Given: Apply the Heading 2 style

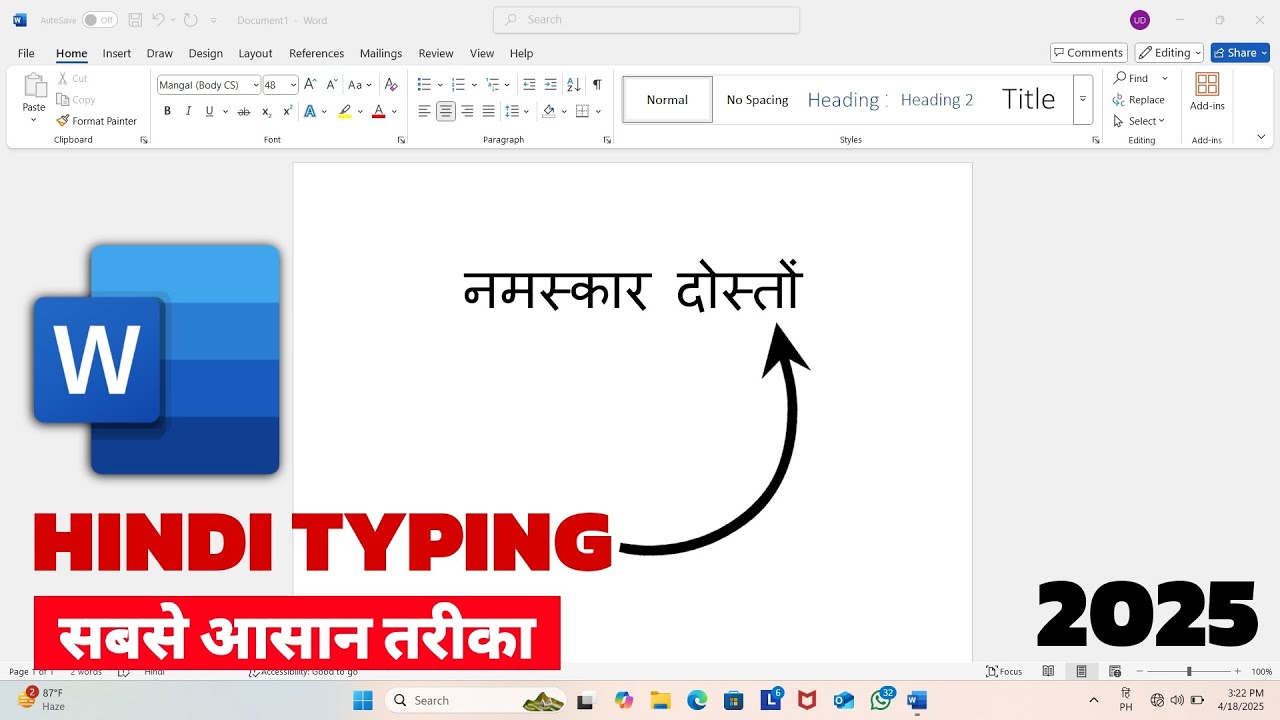Looking at the screenshot, I should pos(937,100).
